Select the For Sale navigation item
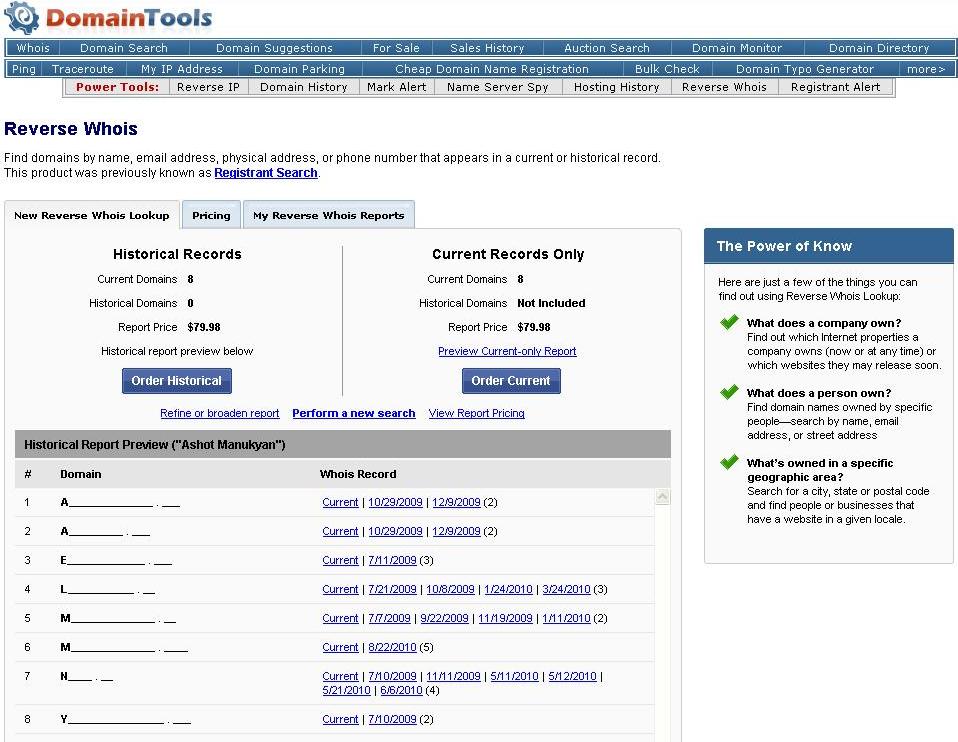Image resolution: width=958 pixels, height=742 pixels. pyautogui.click(x=396, y=48)
